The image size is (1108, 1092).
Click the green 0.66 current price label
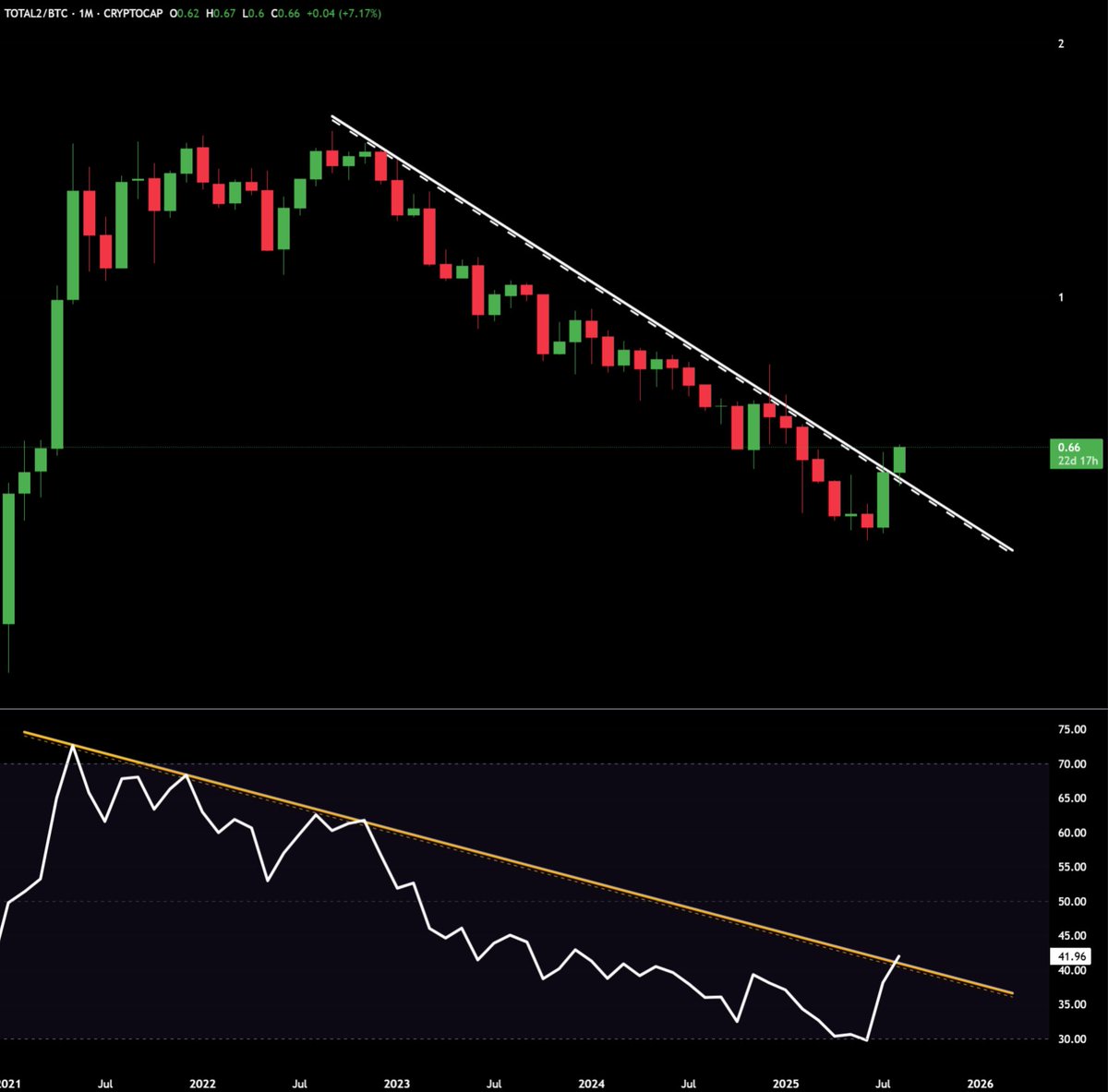point(1069,448)
